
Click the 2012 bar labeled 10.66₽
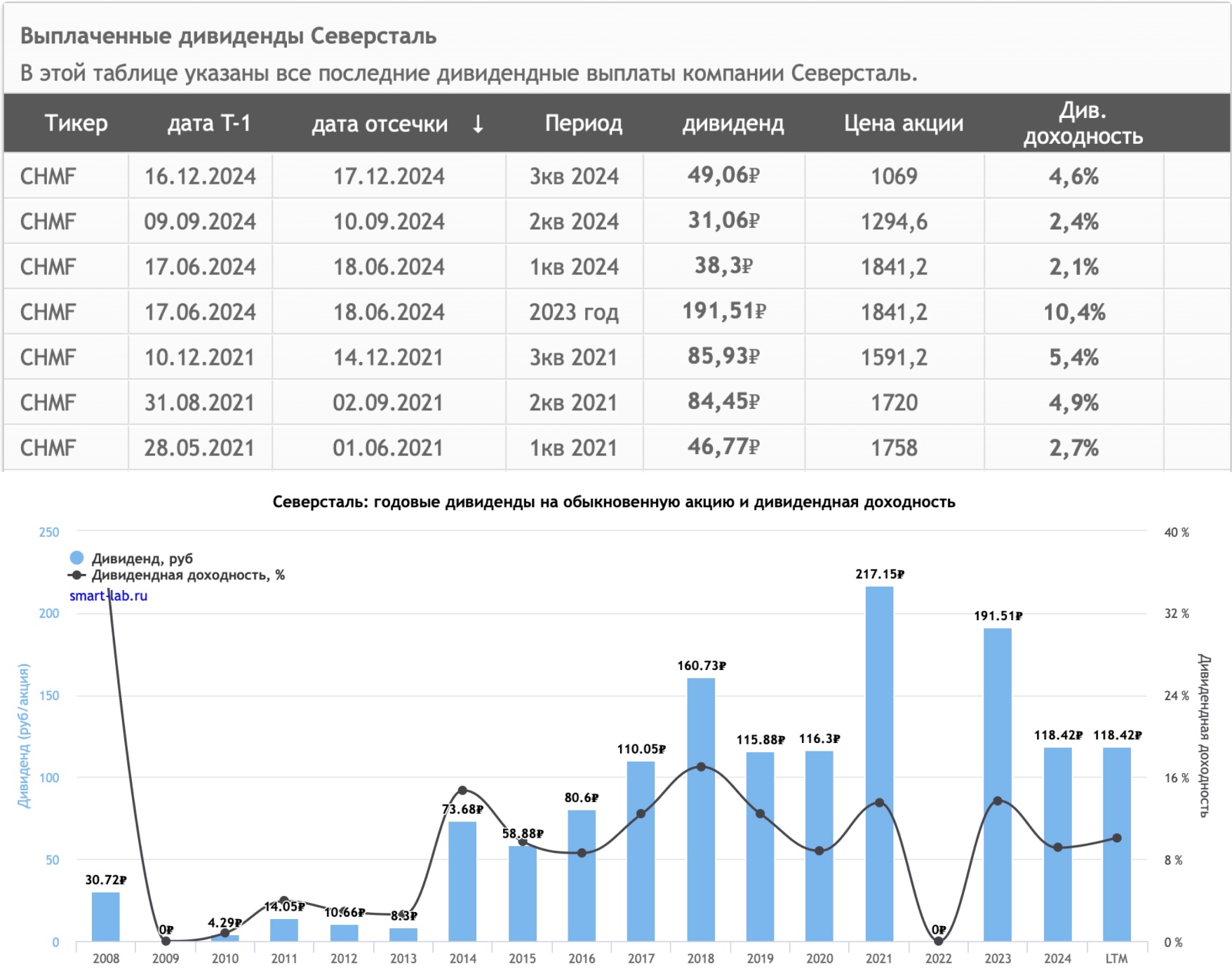click(344, 933)
